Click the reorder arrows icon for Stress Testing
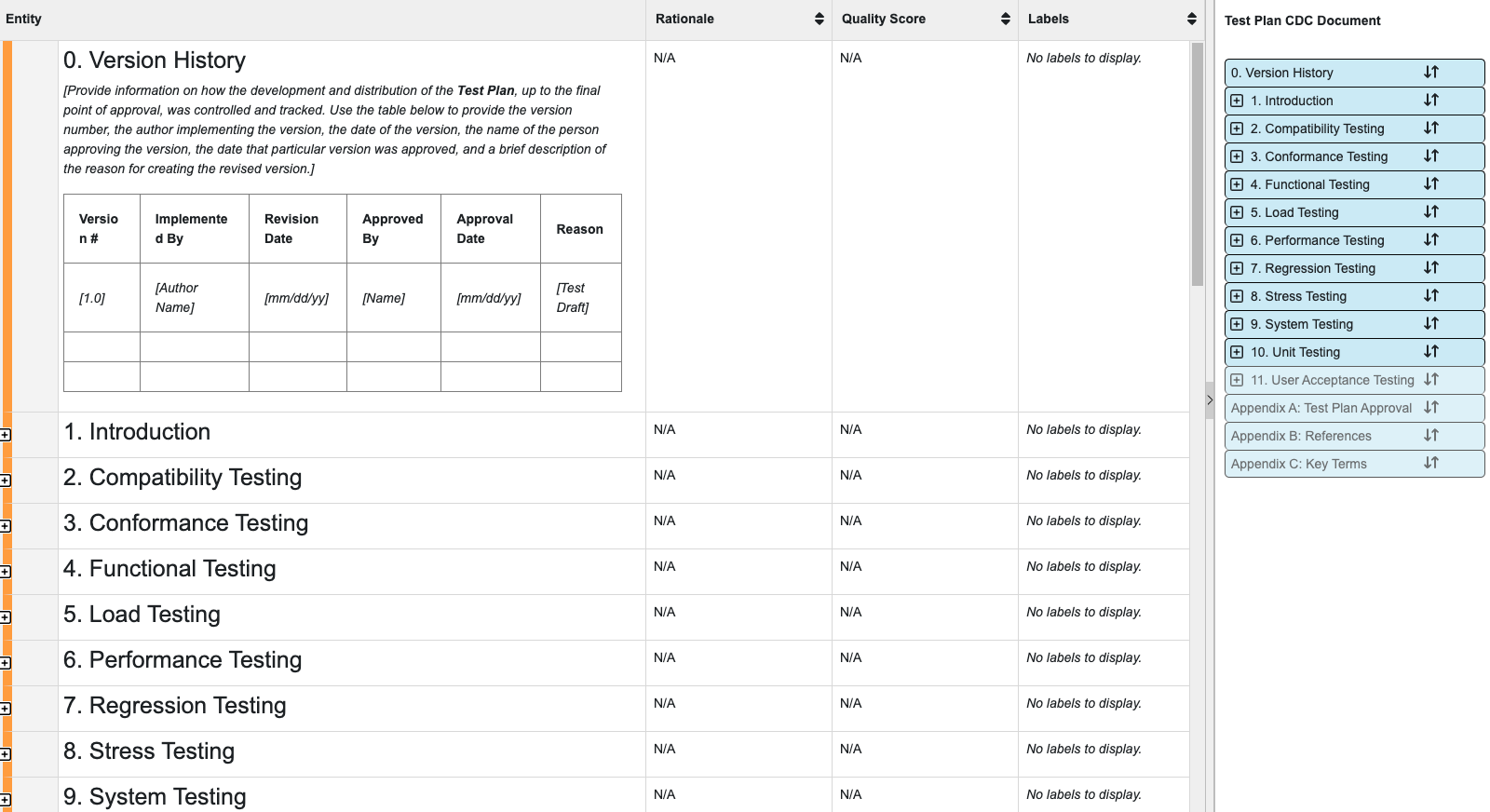1490x812 pixels. click(1430, 296)
